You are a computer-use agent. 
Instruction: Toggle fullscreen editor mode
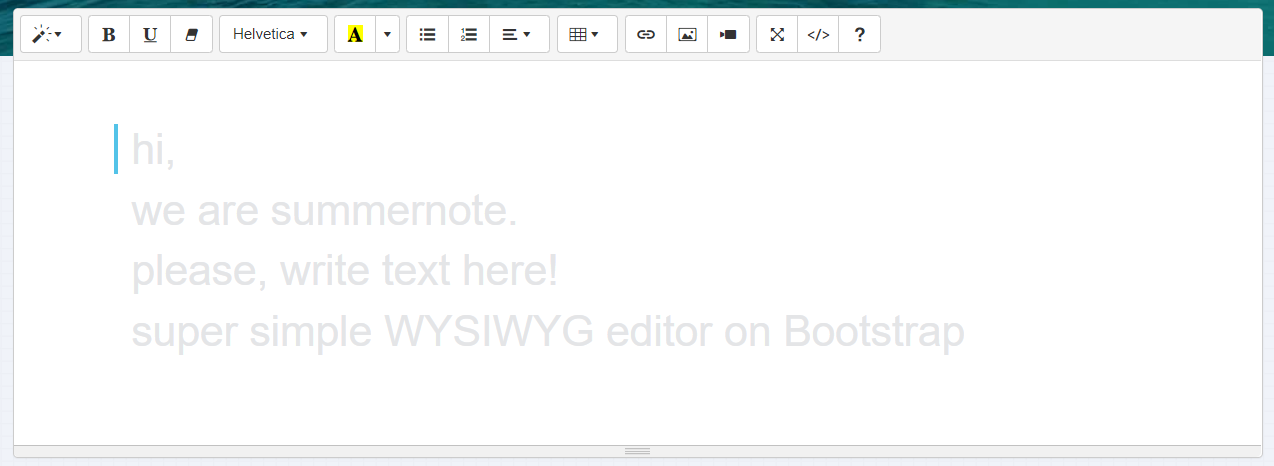point(777,34)
